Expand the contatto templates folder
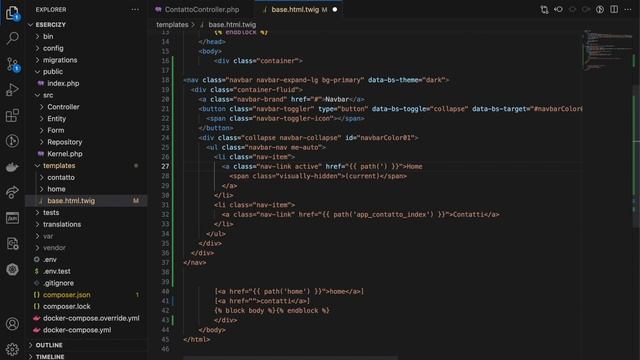Screen dimensions: 640x360 61,178
